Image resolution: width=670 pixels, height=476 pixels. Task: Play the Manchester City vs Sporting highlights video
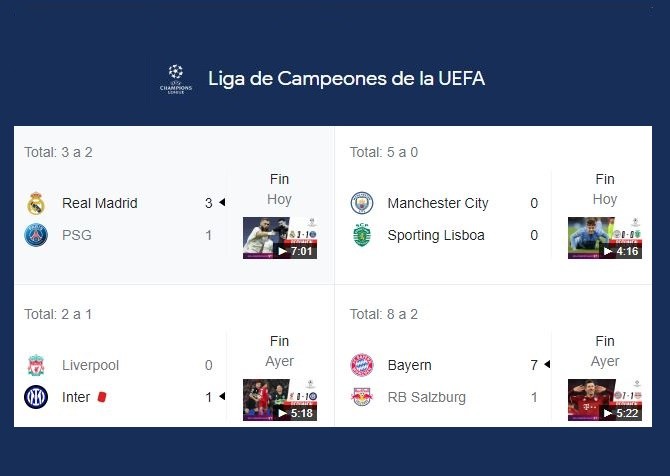pos(605,238)
